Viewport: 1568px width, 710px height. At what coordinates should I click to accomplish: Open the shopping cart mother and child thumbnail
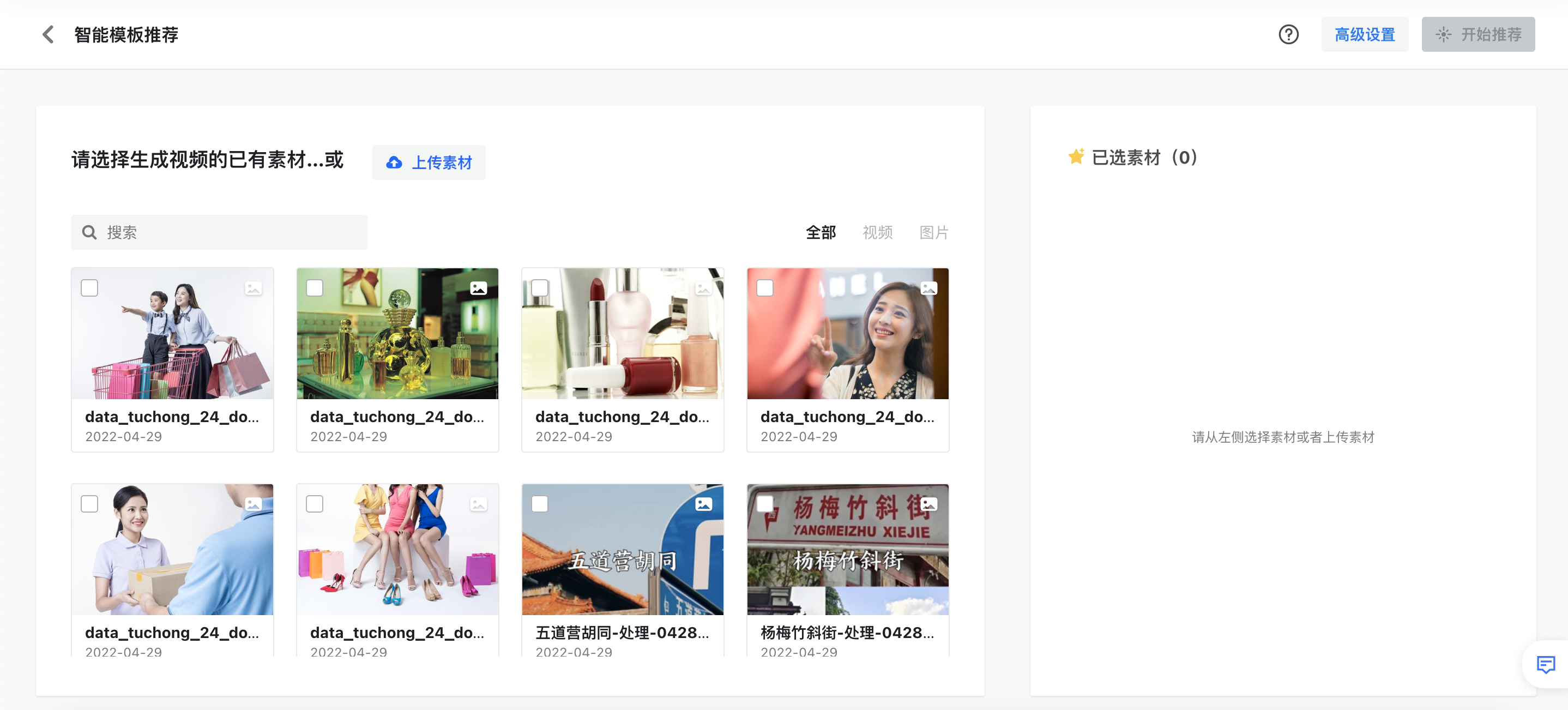click(172, 334)
